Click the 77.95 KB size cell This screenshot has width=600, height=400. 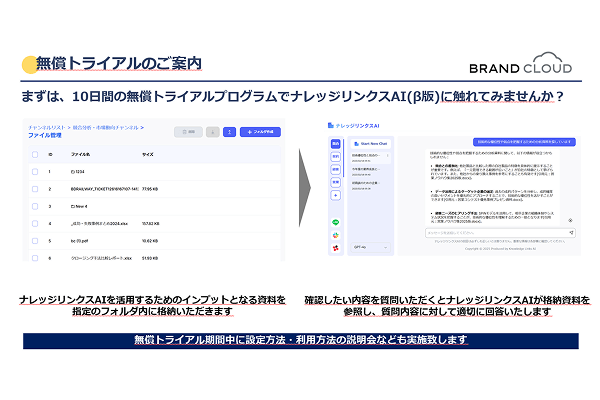pyautogui.click(x=150, y=189)
